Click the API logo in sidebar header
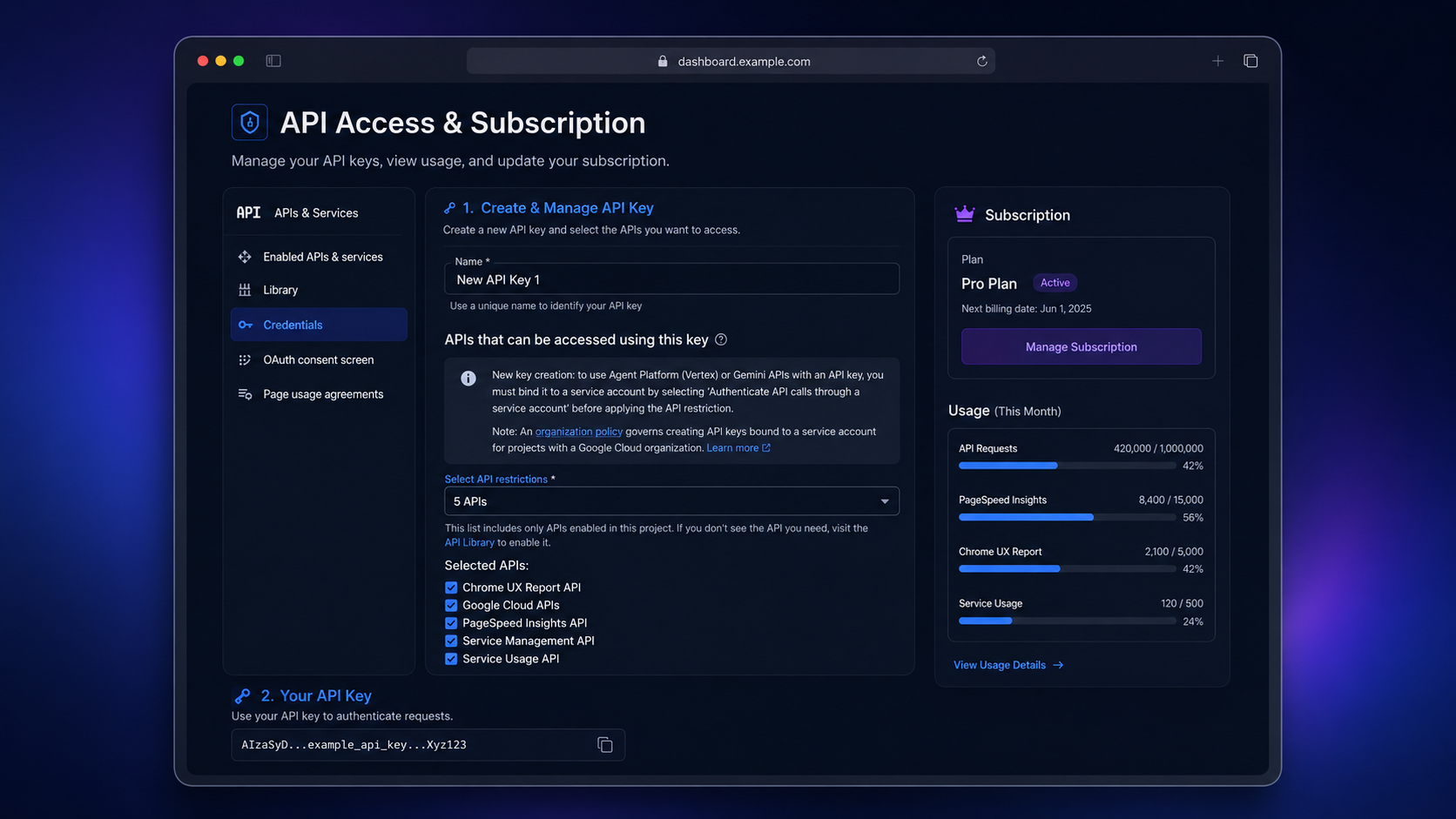The height and width of the screenshot is (819, 1456). (x=248, y=212)
